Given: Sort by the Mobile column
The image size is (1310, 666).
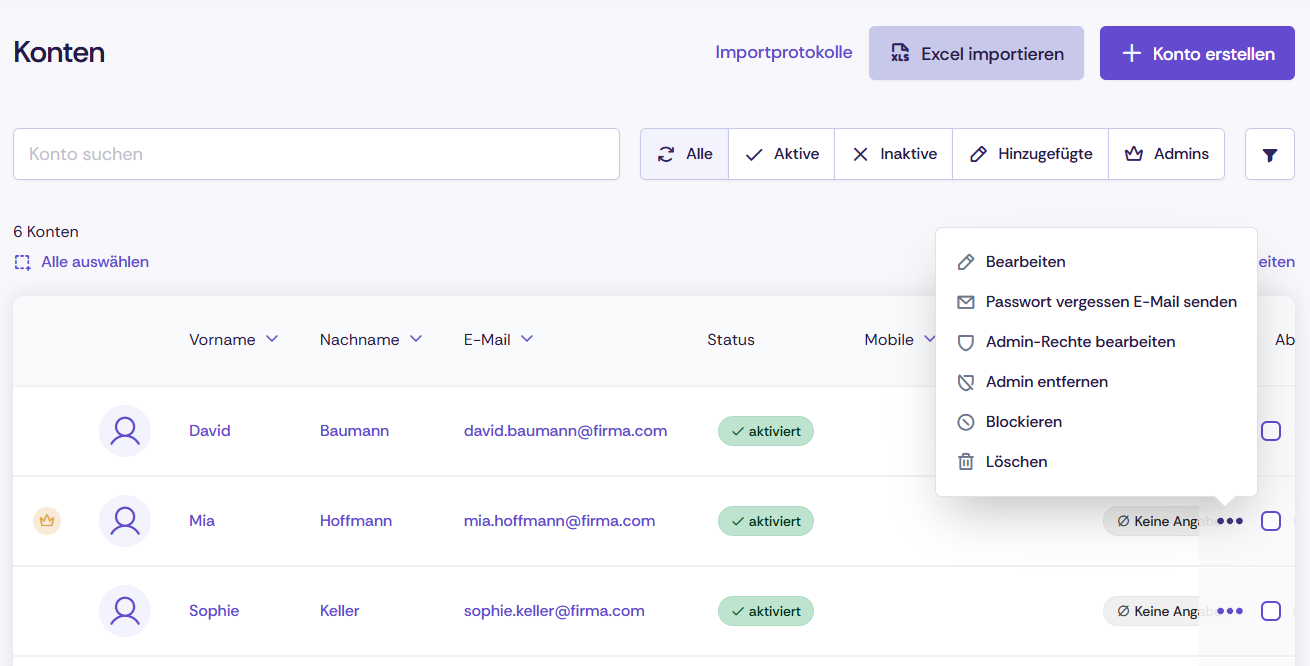Looking at the screenshot, I should [900, 340].
